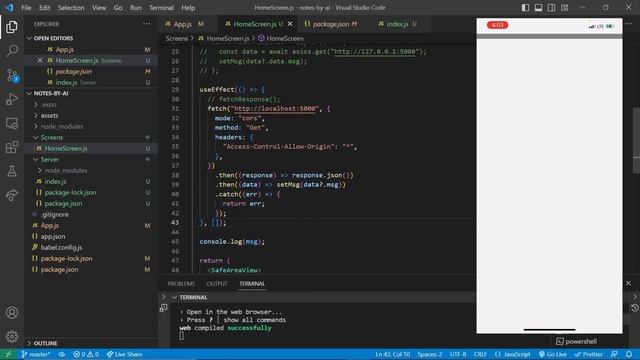Toggle primary side bar layout icon
This screenshot has width=640, height=360.
coord(525,7)
